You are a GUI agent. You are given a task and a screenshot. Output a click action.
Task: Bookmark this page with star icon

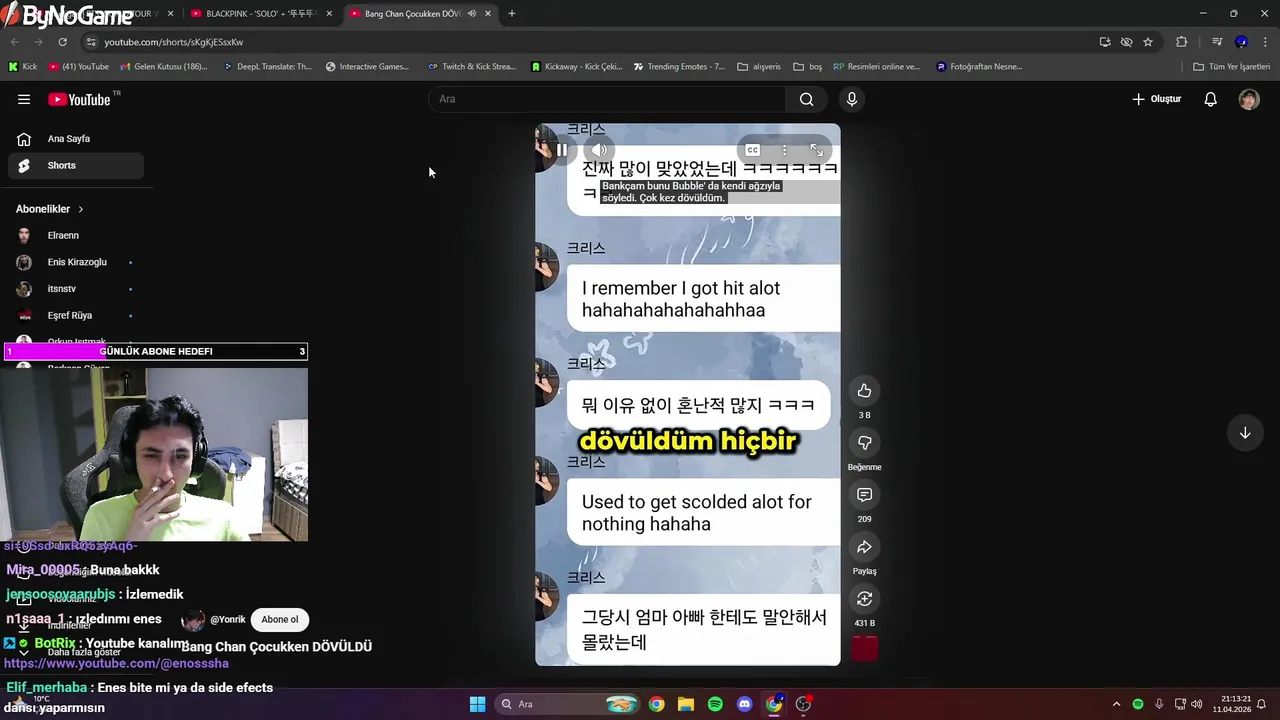pyautogui.click(x=1148, y=42)
